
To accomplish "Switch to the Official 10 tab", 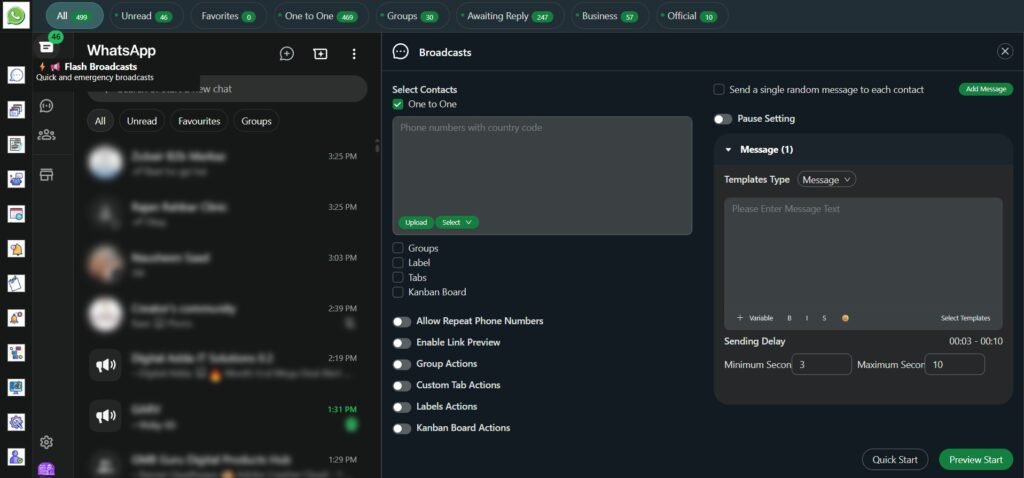I will click(692, 16).
